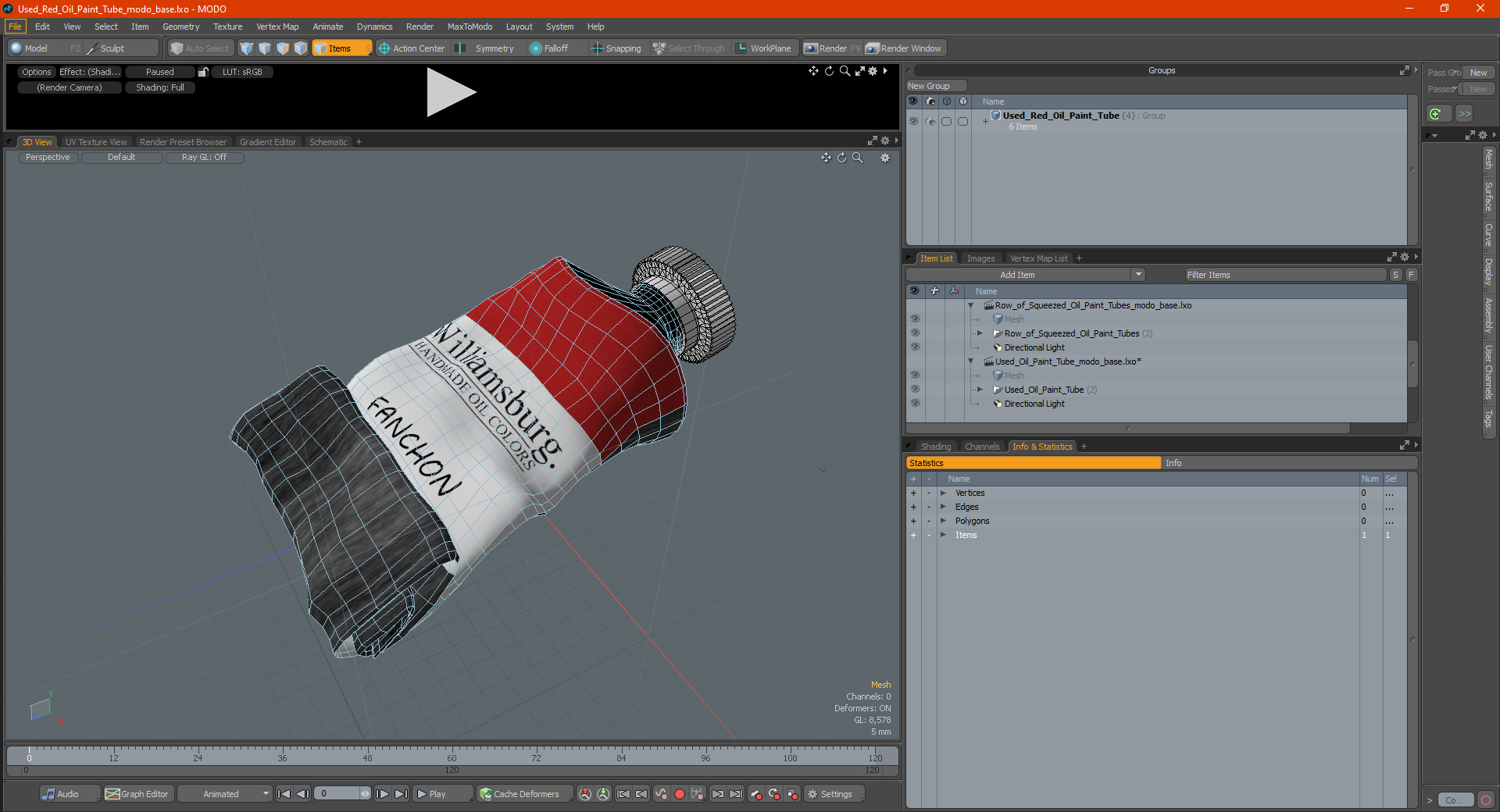The width and height of the screenshot is (1500, 812).
Task: Toggle Symmetry in toolbar
Action: [x=485, y=48]
